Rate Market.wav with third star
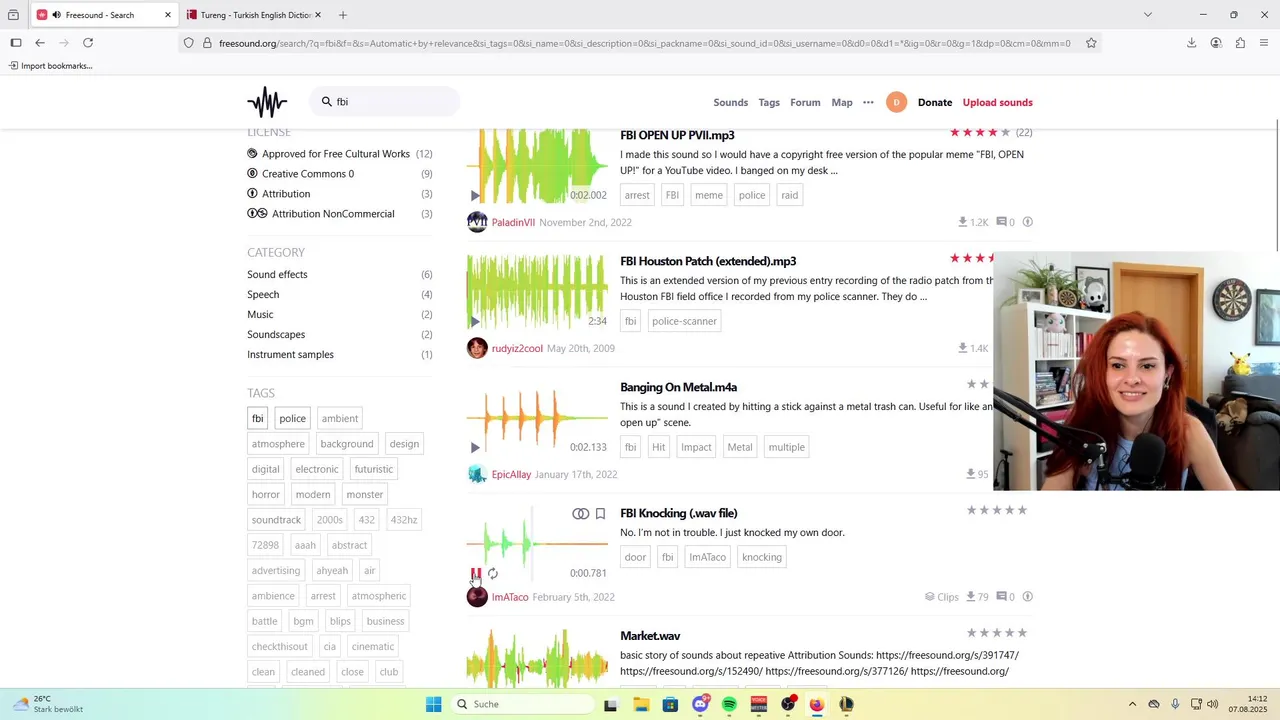 click(x=997, y=633)
